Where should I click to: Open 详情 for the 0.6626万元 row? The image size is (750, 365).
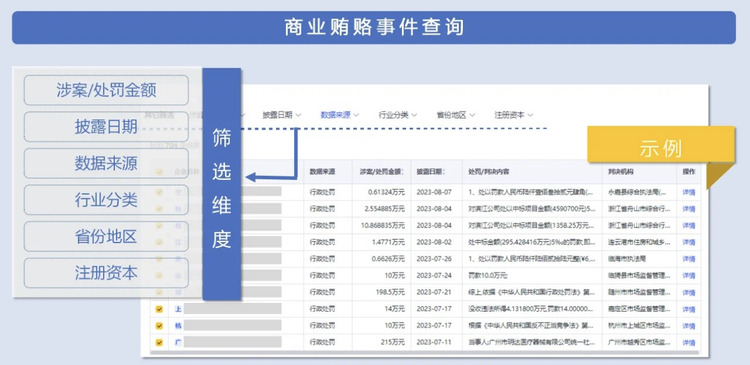click(688, 259)
